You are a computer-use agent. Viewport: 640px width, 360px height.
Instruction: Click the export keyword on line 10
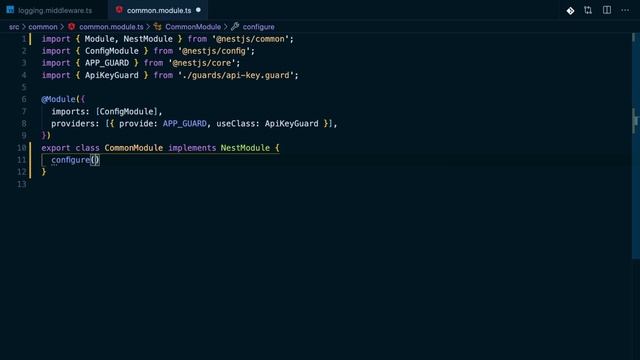coord(56,148)
